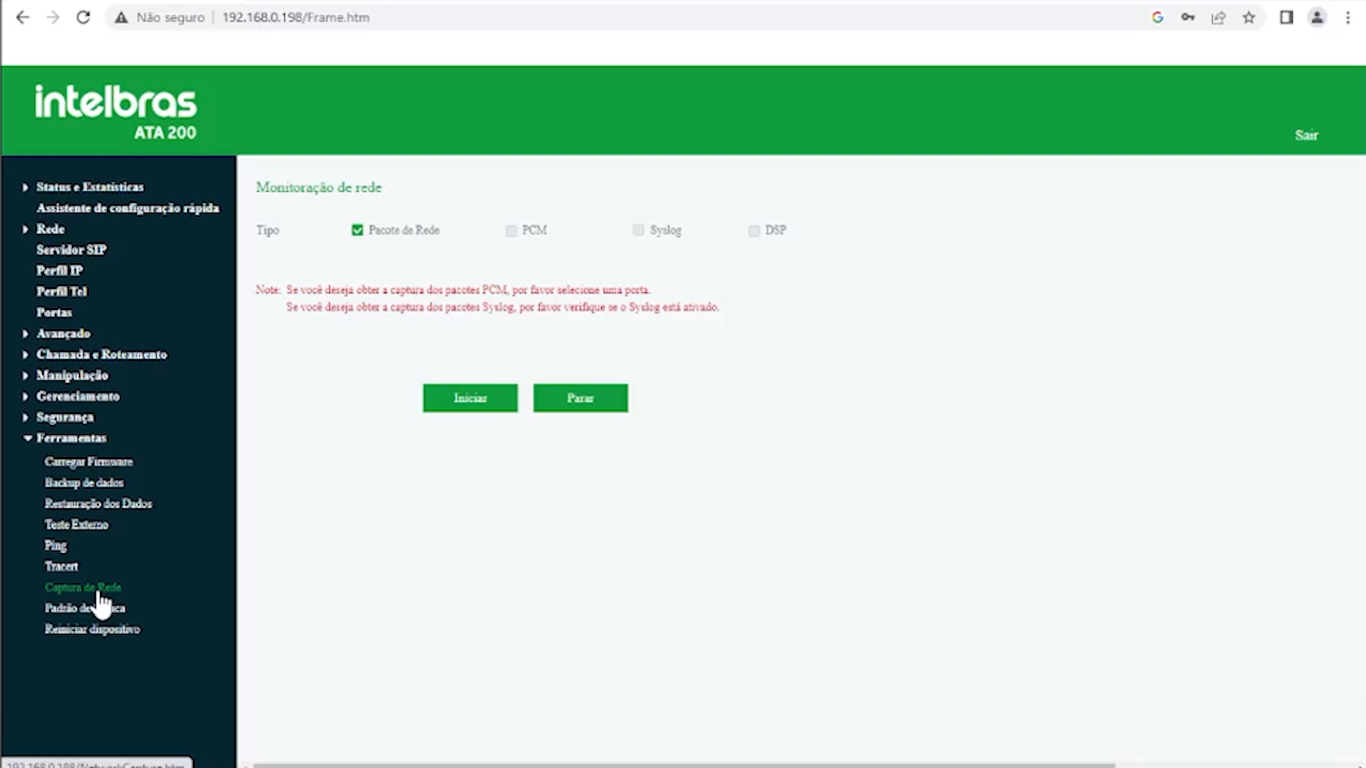The width and height of the screenshot is (1366, 768).
Task: Expand Chamada e Roteamento arrow
Action: 26,354
